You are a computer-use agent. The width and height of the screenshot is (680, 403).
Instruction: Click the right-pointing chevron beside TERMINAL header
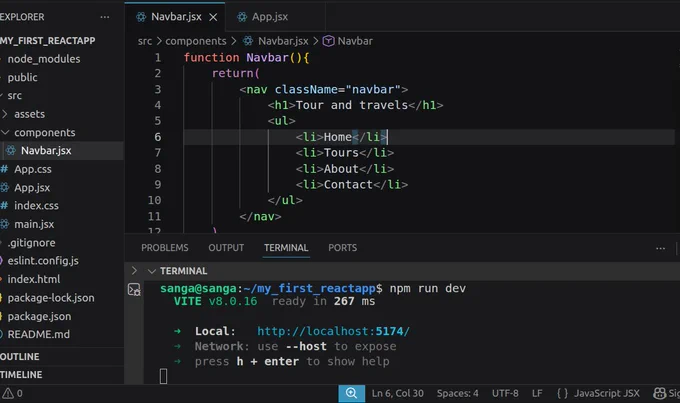[134, 271]
